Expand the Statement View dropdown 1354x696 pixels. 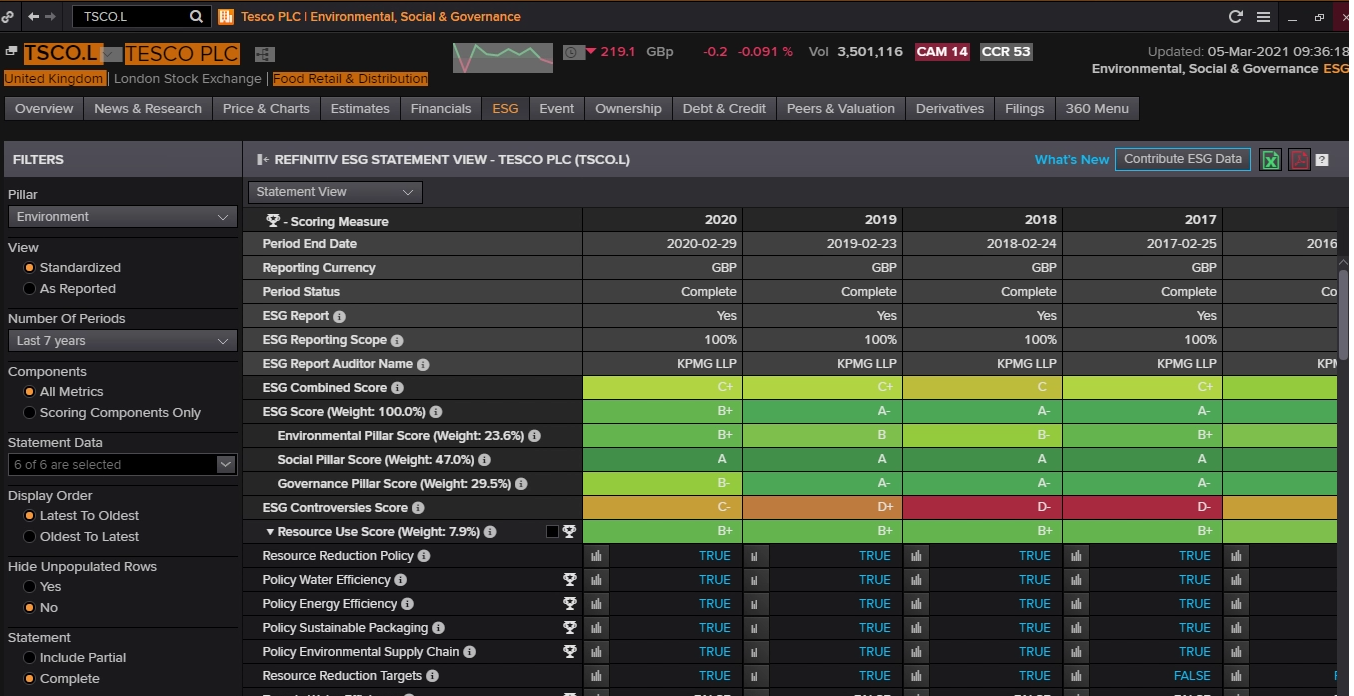coord(335,192)
